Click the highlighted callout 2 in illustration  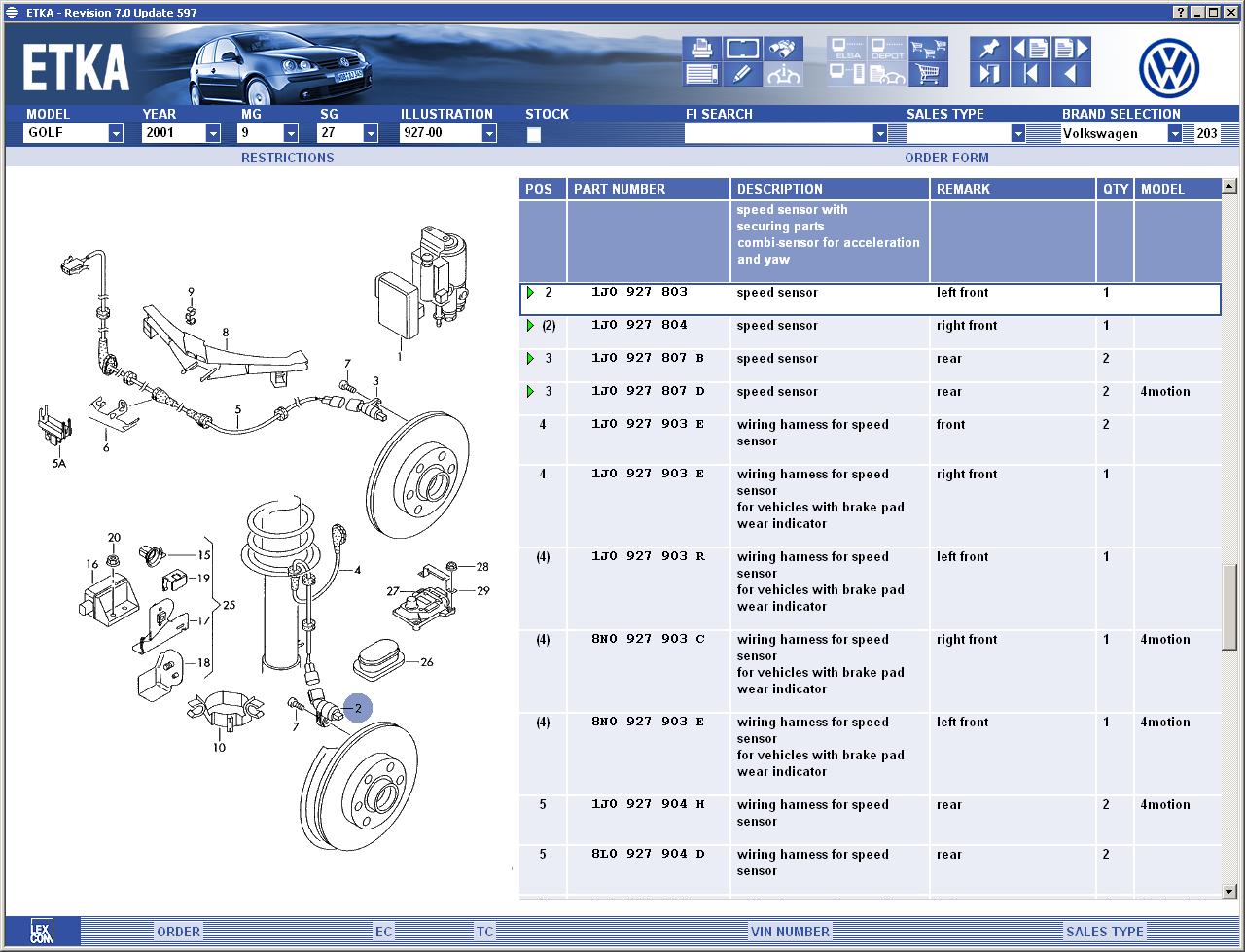357,708
